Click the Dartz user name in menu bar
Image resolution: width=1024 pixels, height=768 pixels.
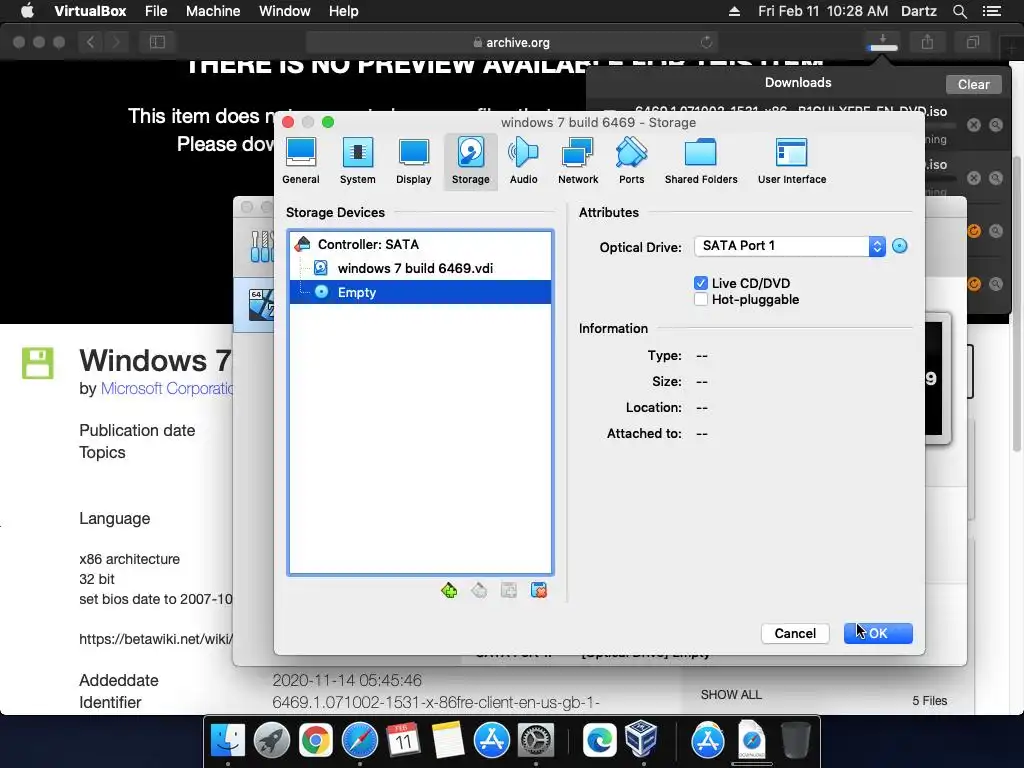(918, 11)
